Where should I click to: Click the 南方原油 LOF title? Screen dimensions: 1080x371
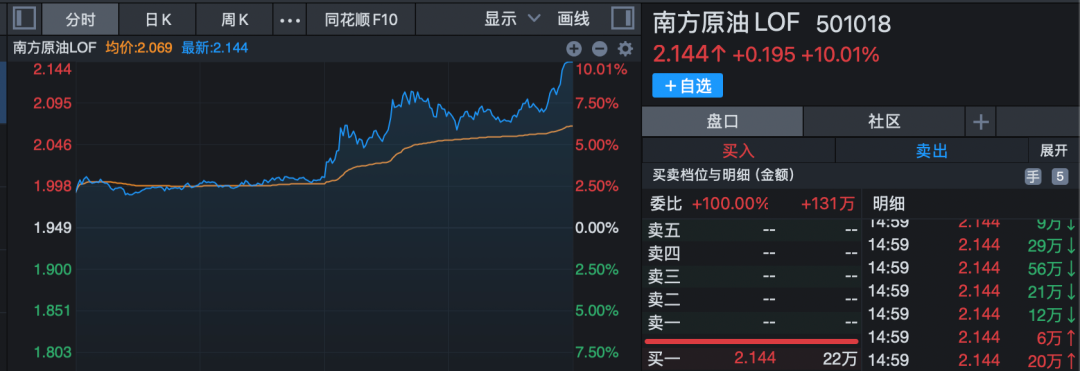point(727,23)
